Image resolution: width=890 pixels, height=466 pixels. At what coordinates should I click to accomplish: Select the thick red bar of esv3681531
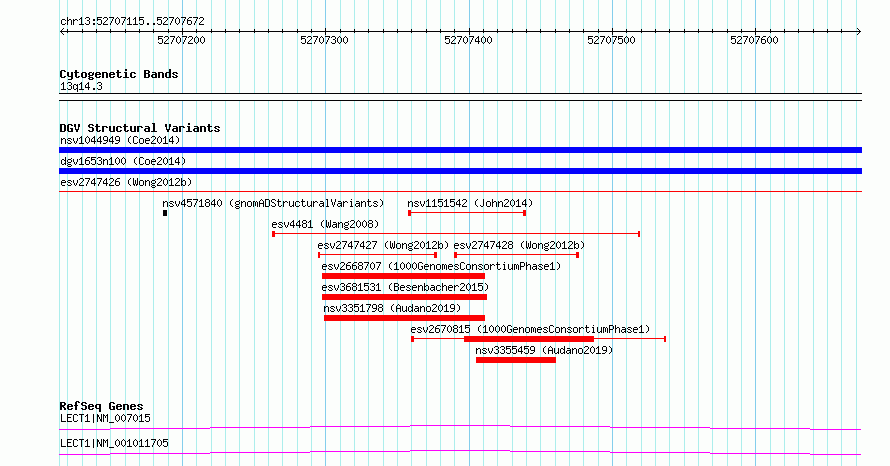(x=404, y=297)
